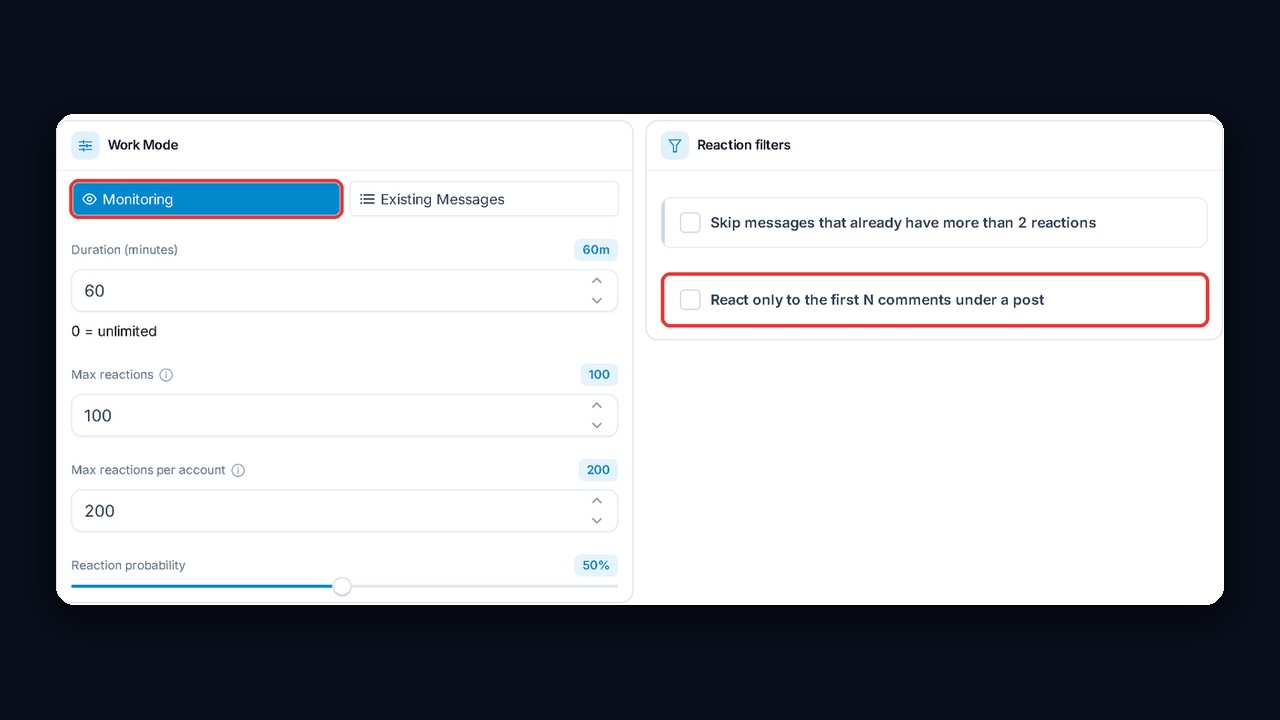Click the Work Mode heading text
1280x720 pixels.
(143, 145)
